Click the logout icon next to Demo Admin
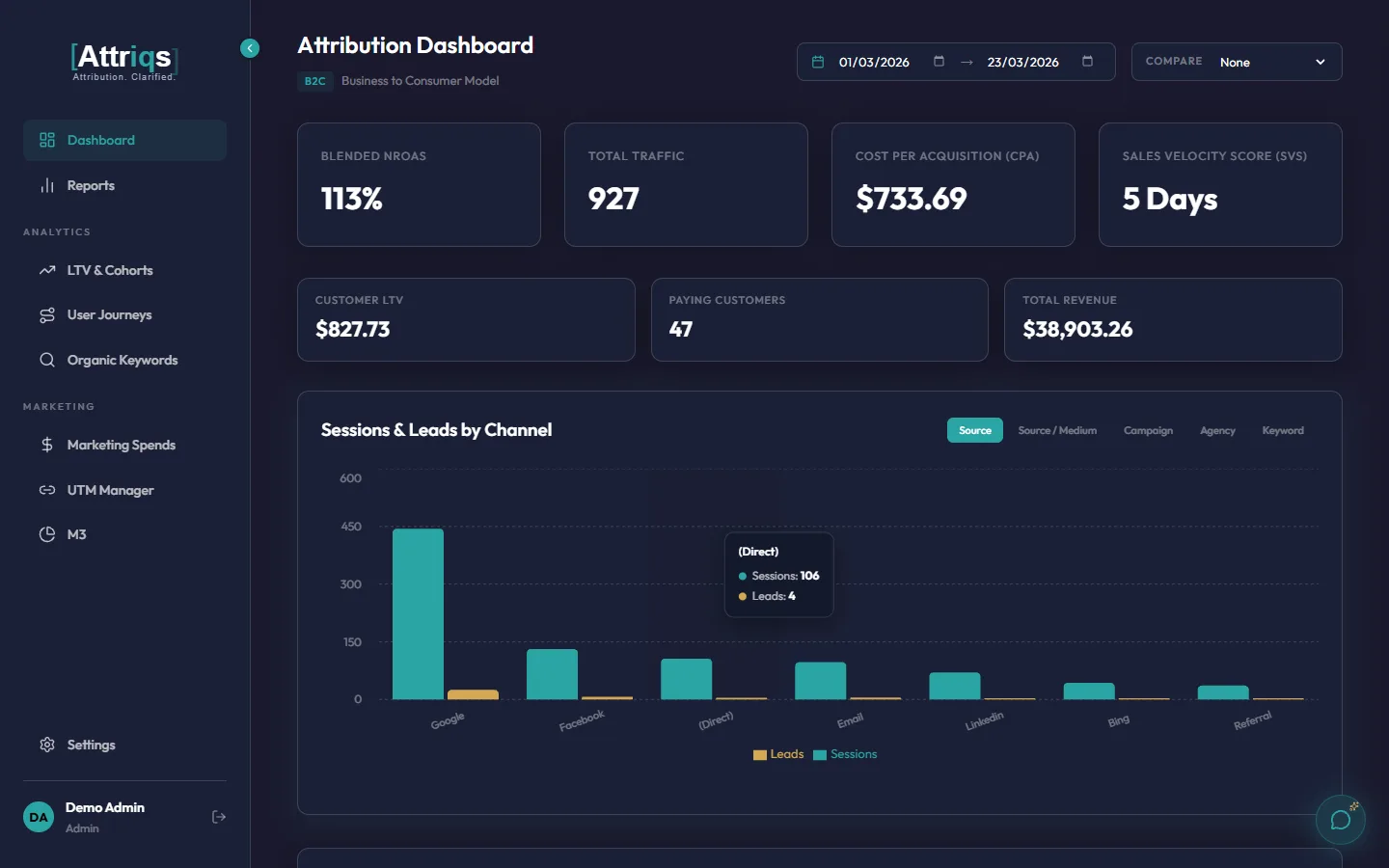The image size is (1389, 868). tap(218, 817)
